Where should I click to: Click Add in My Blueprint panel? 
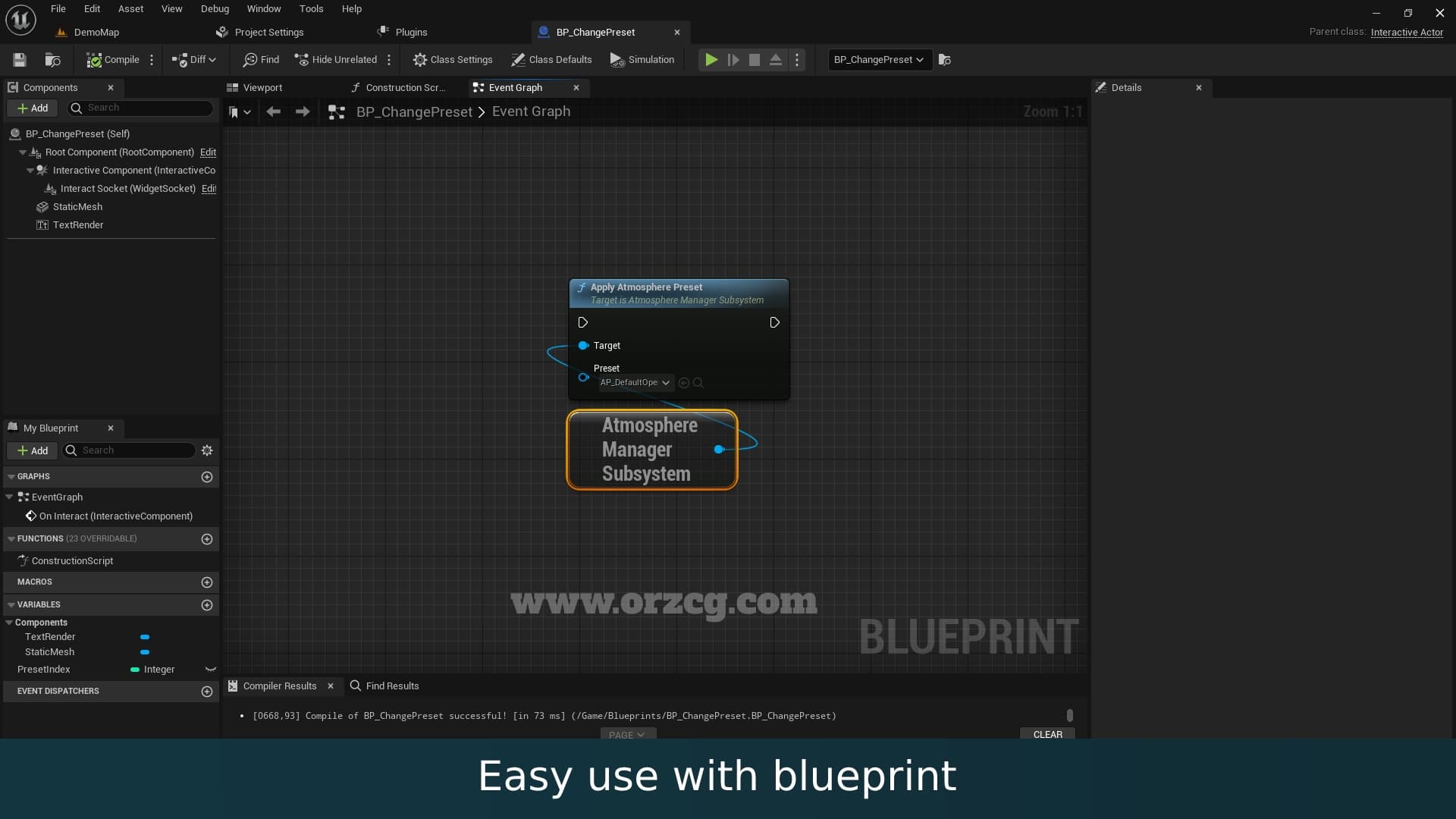point(33,451)
